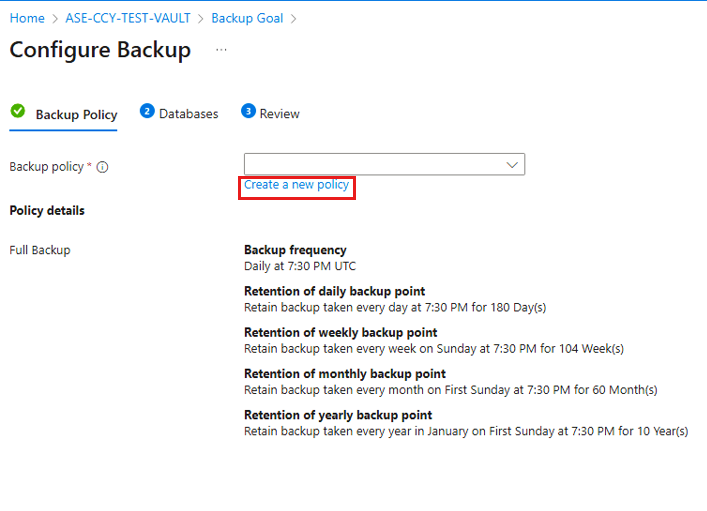This screenshot has height=511, width=707.
Task: Expand the Backup policy dropdown arrow
Action: 513,164
